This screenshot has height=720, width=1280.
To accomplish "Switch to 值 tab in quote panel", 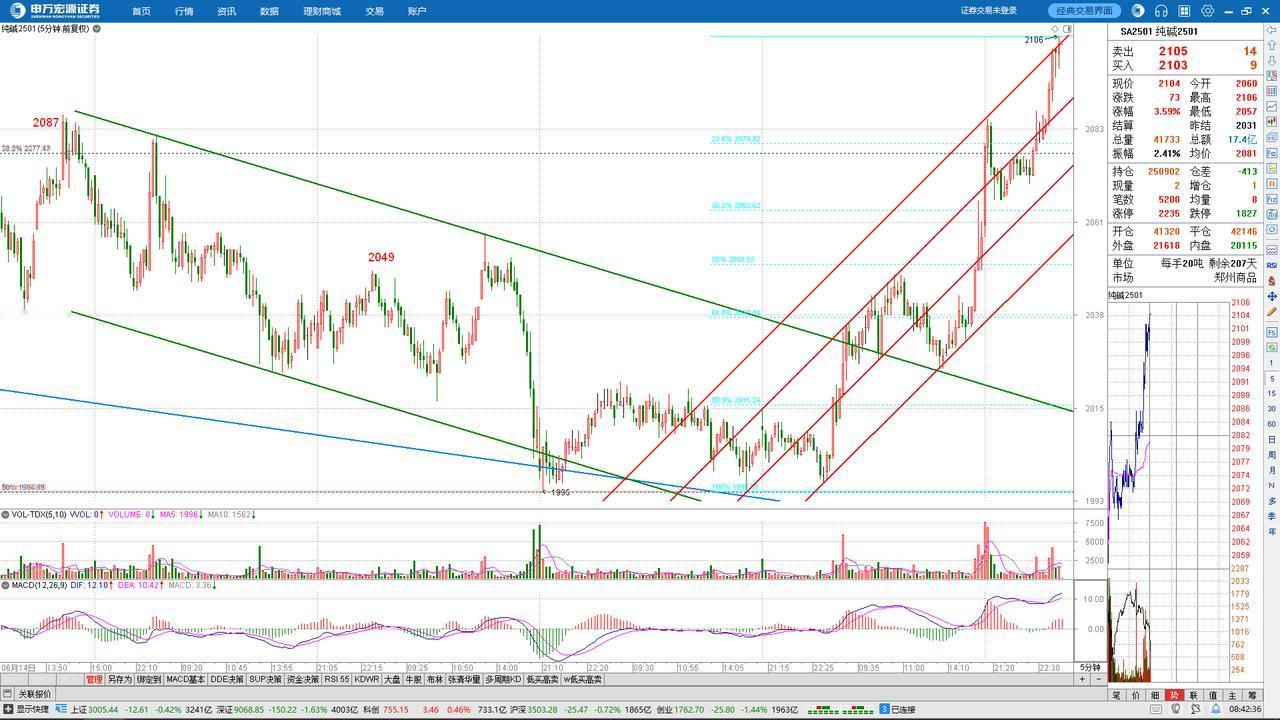I will [x=1213, y=695].
